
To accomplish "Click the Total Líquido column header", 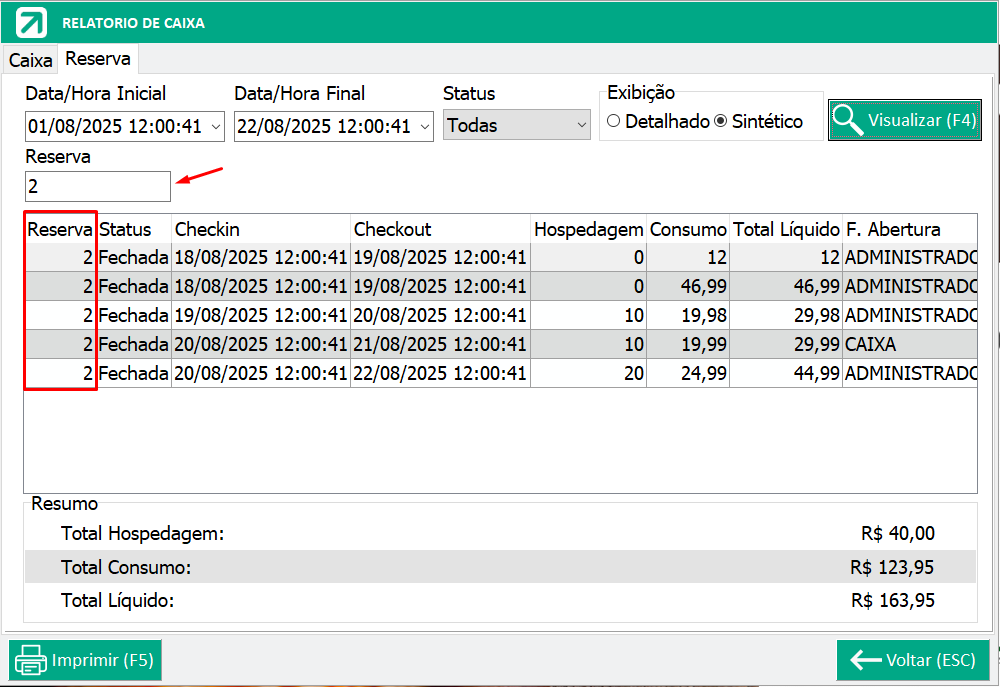I will click(786, 229).
